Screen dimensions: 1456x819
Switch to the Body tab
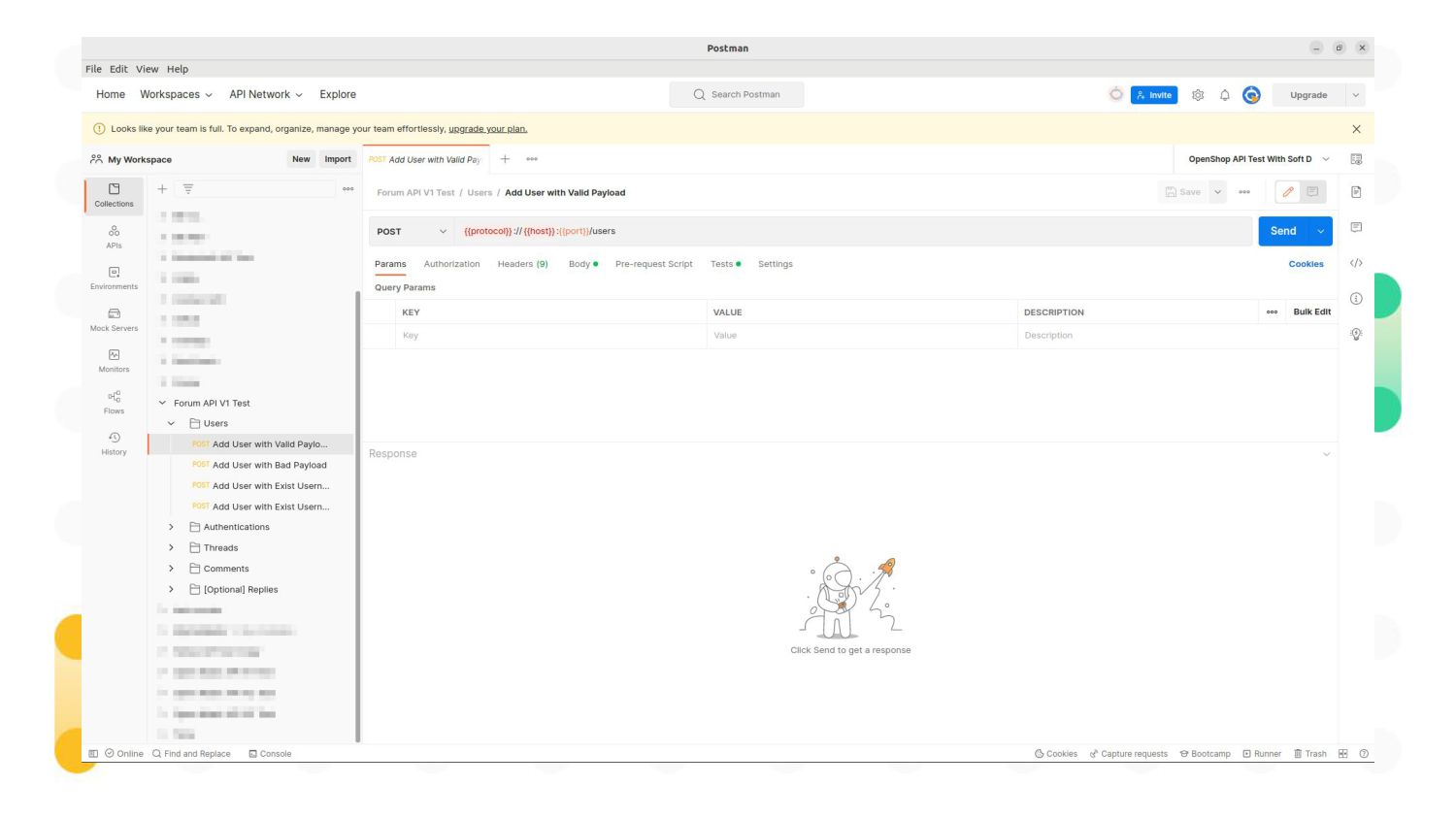pos(582,264)
